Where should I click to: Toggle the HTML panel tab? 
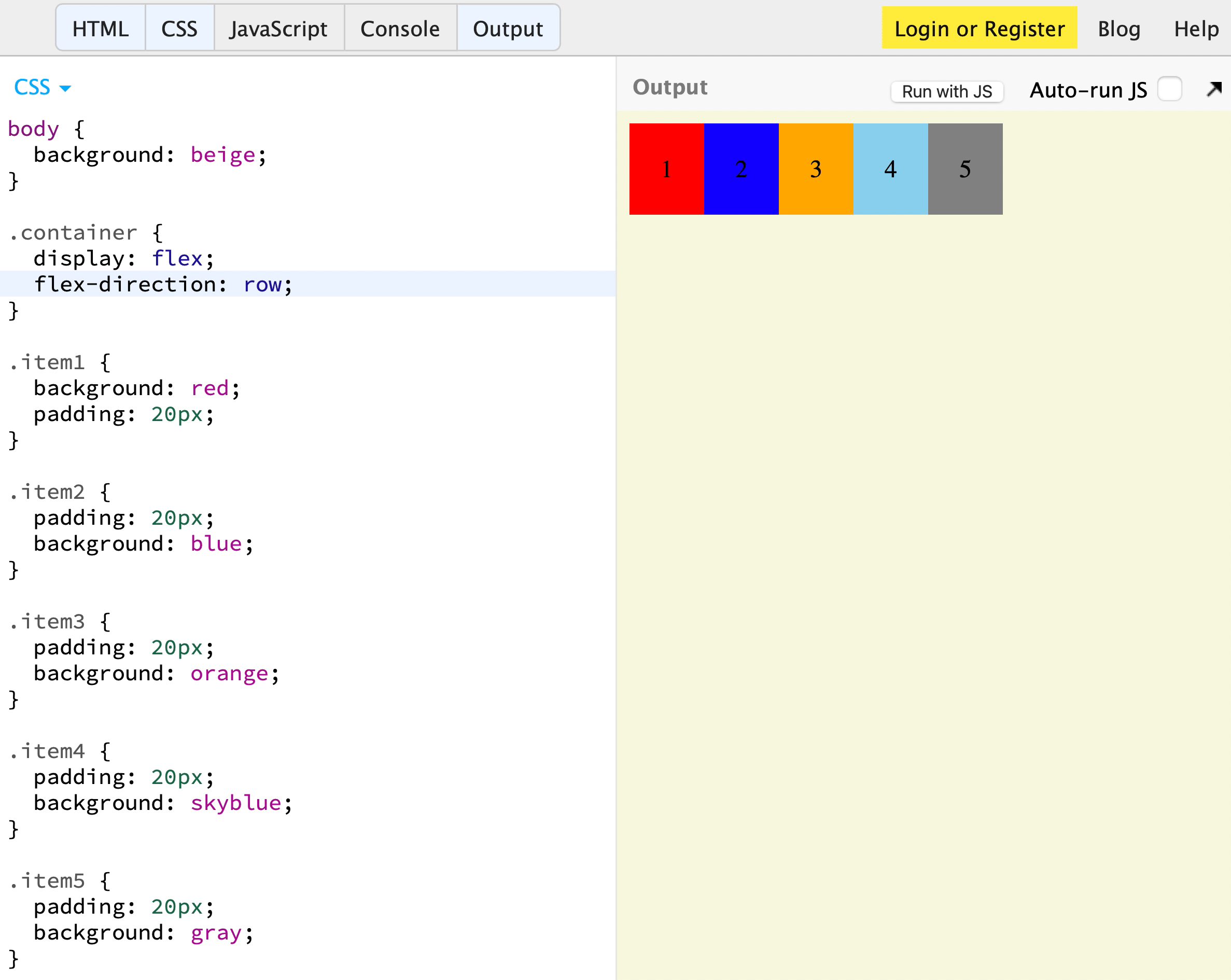pos(101,29)
